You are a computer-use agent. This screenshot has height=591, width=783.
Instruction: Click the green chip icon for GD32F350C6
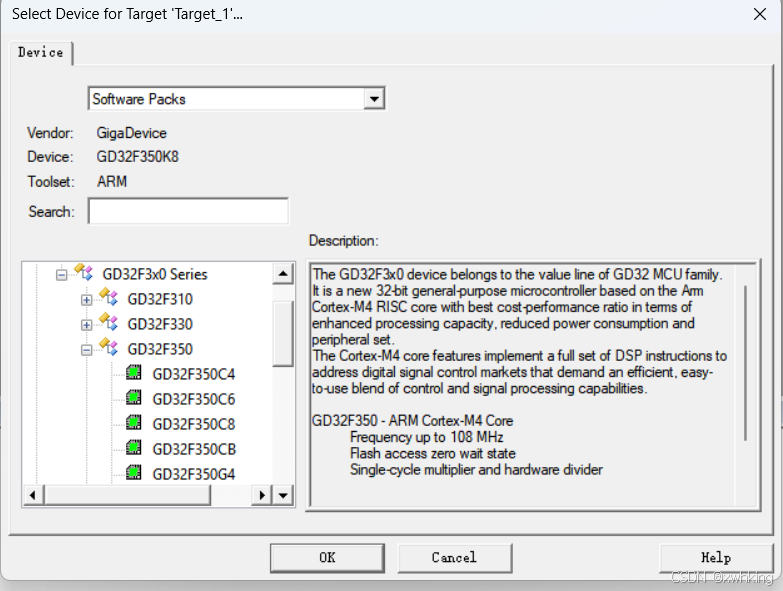pyautogui.click(x=133, y=397)
